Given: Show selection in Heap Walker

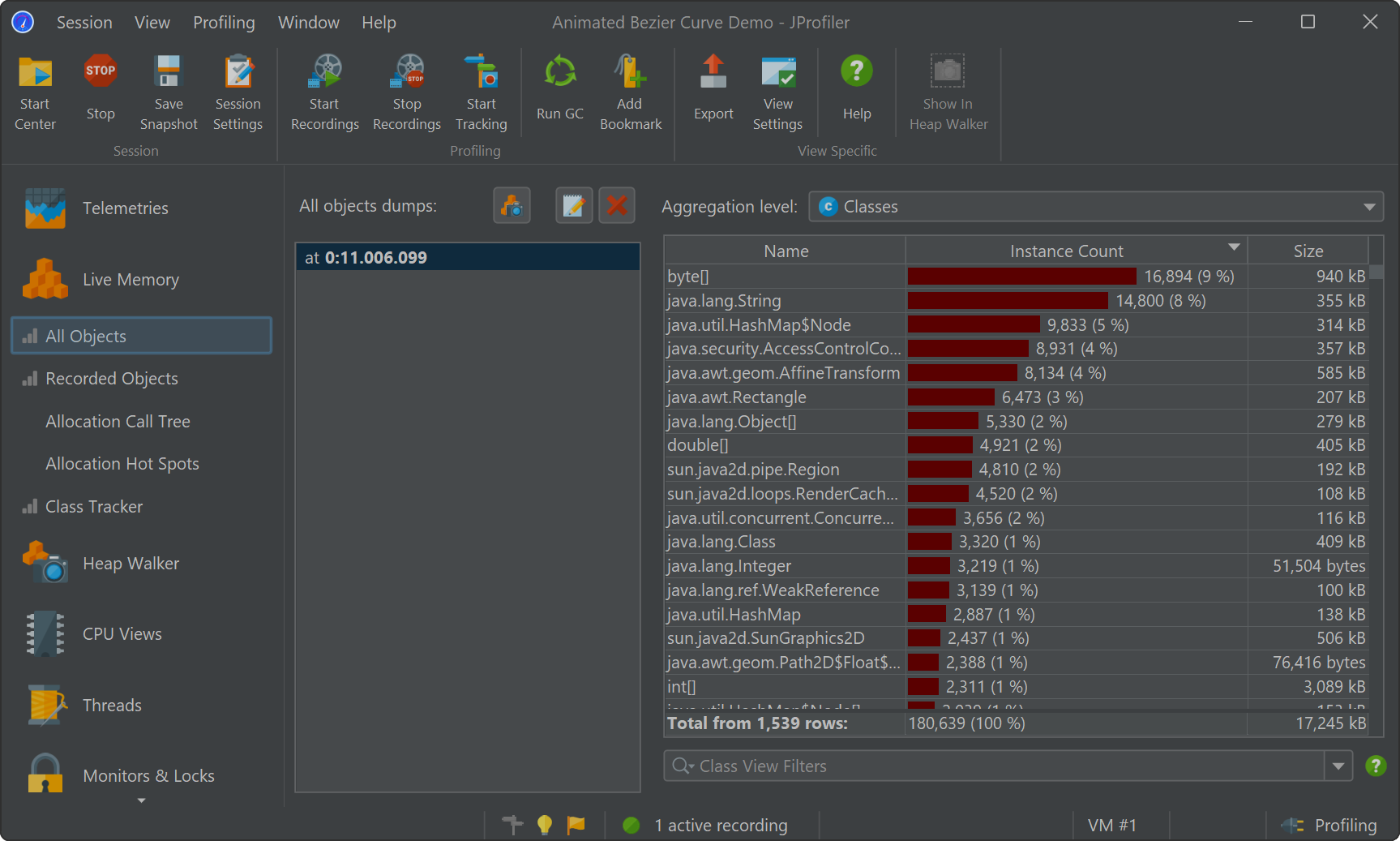Looking at the screenshot, I should point(948,93).
